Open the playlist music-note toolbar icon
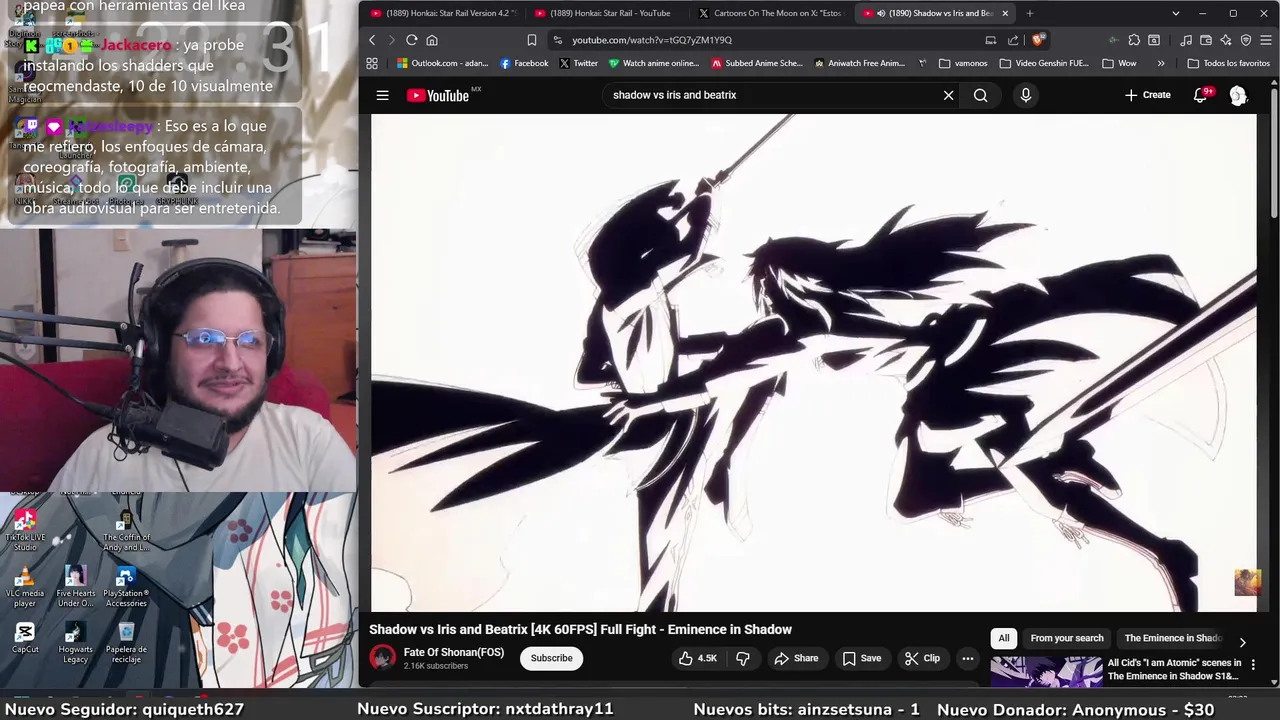This screenshot has height=720, width=1280. point(1186,40)
